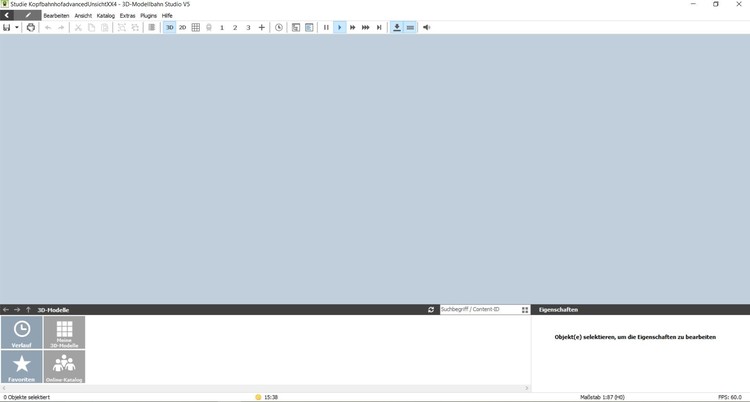Click the FPS: 60.0 status text
750x402 pixels.
(730, 397)
